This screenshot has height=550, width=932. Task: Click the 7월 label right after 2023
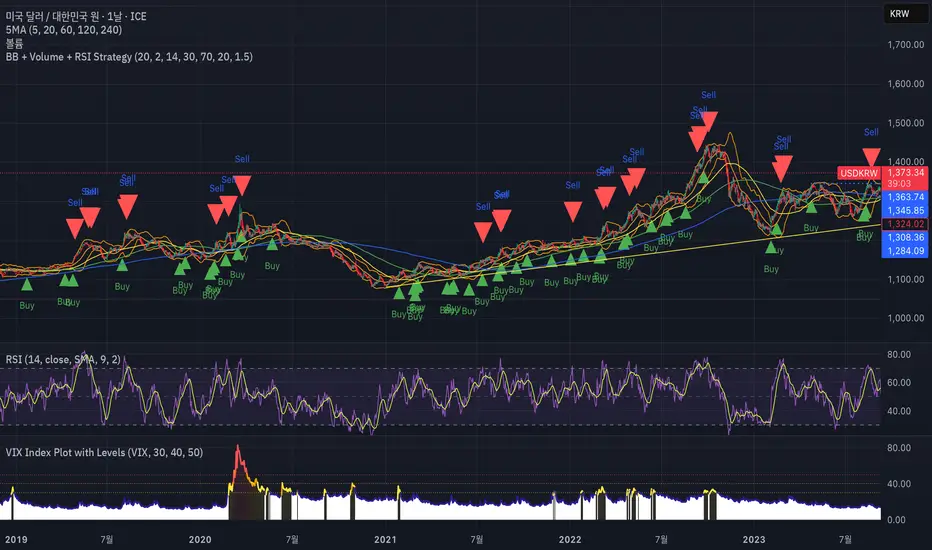pos(845,539)
